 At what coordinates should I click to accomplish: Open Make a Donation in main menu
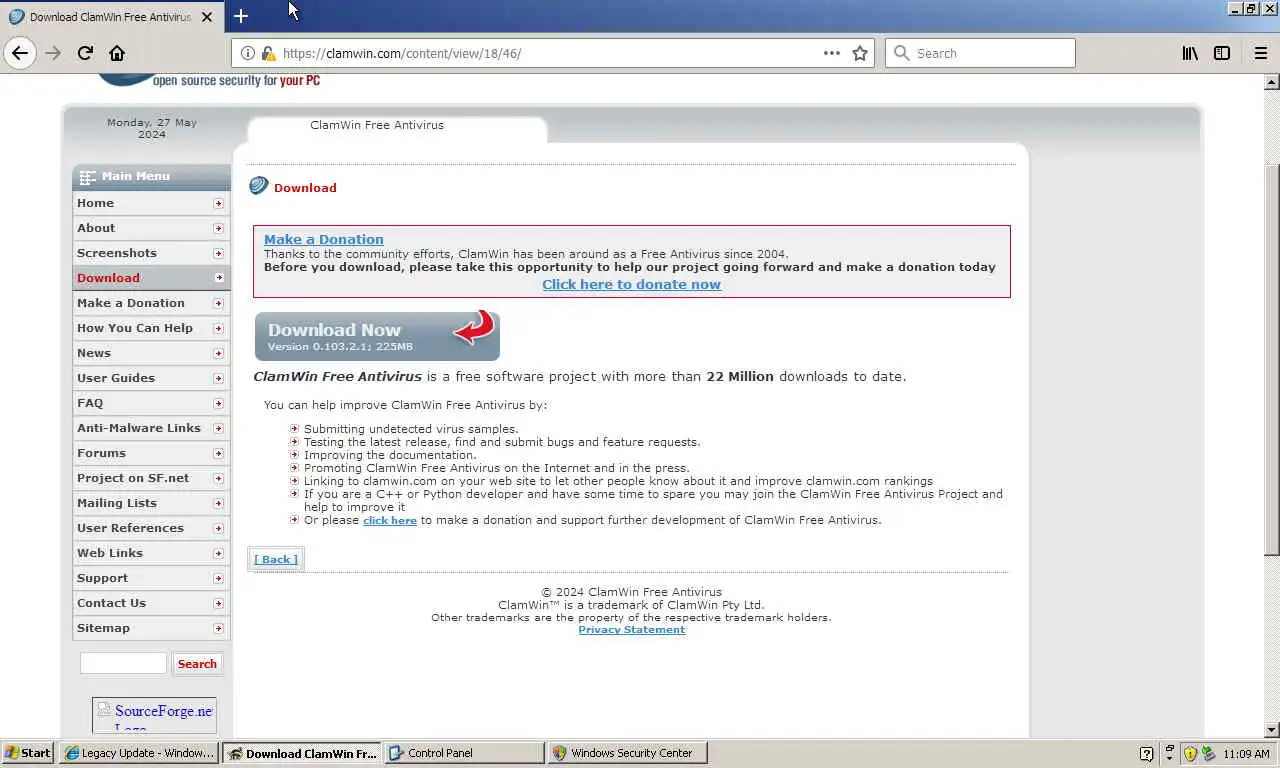click(151, 303)
